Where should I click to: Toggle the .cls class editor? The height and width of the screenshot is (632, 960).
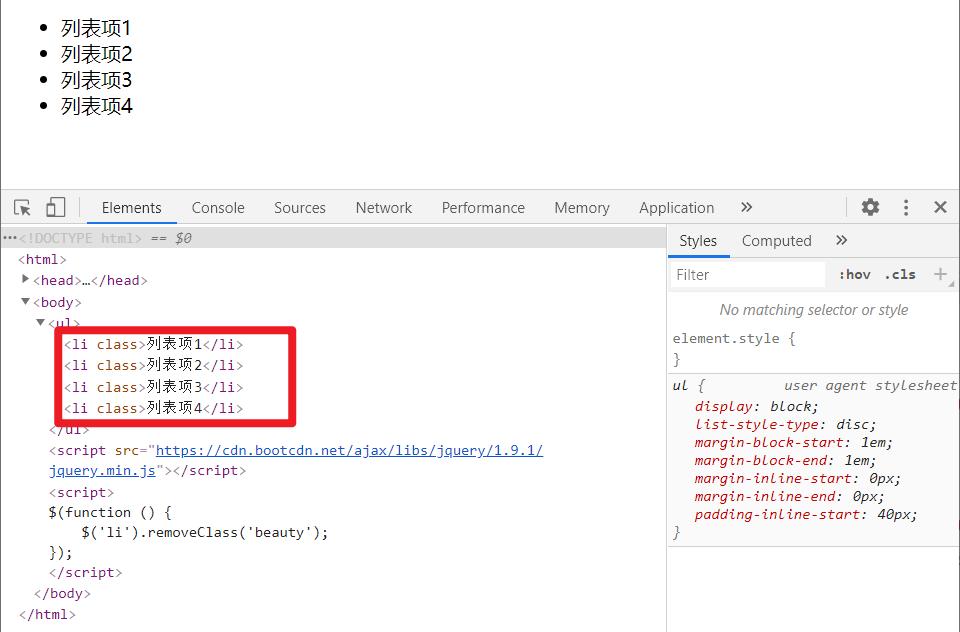click(x=900, y=274)
